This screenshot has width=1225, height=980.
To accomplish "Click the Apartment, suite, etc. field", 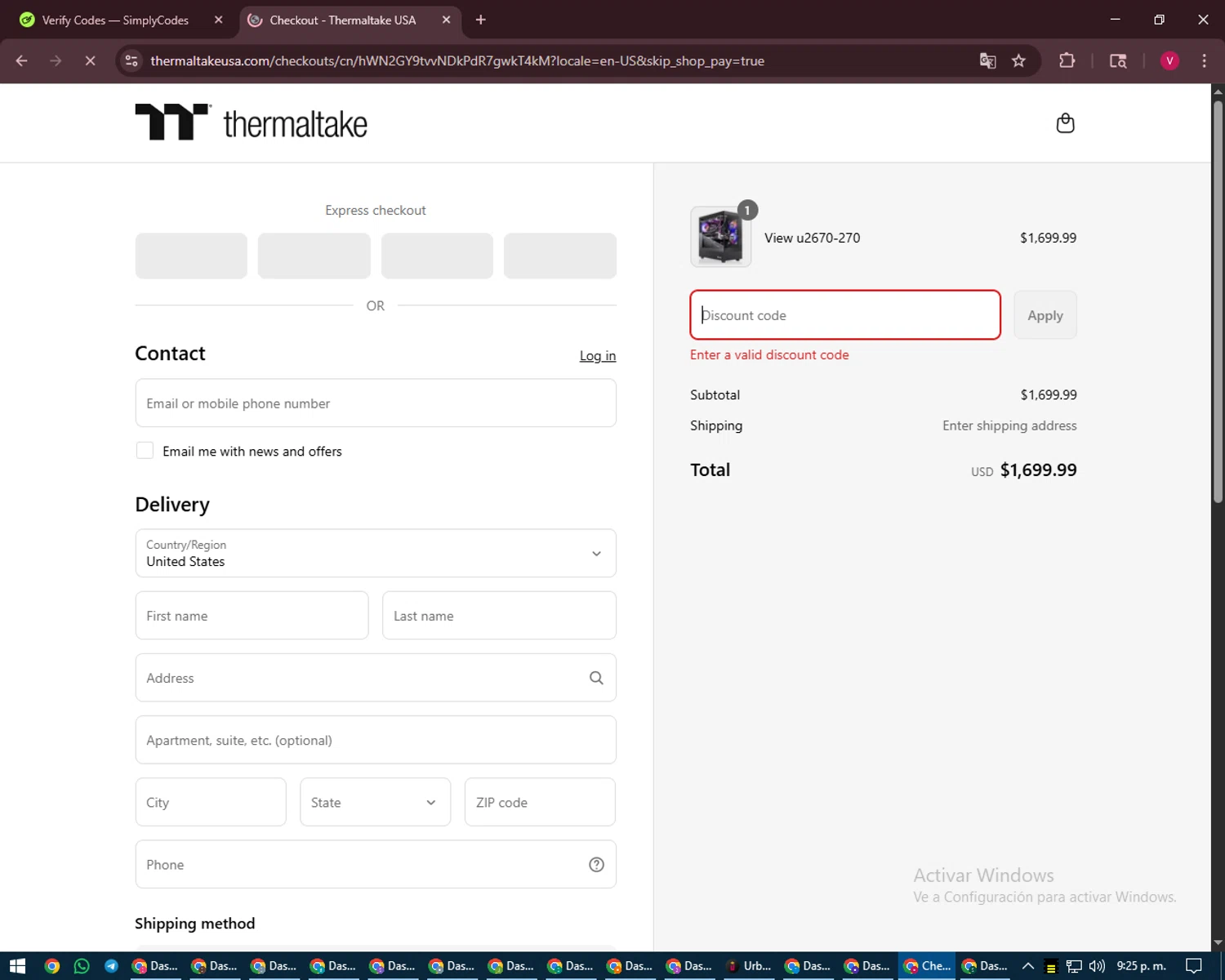I will pos(376,740).
